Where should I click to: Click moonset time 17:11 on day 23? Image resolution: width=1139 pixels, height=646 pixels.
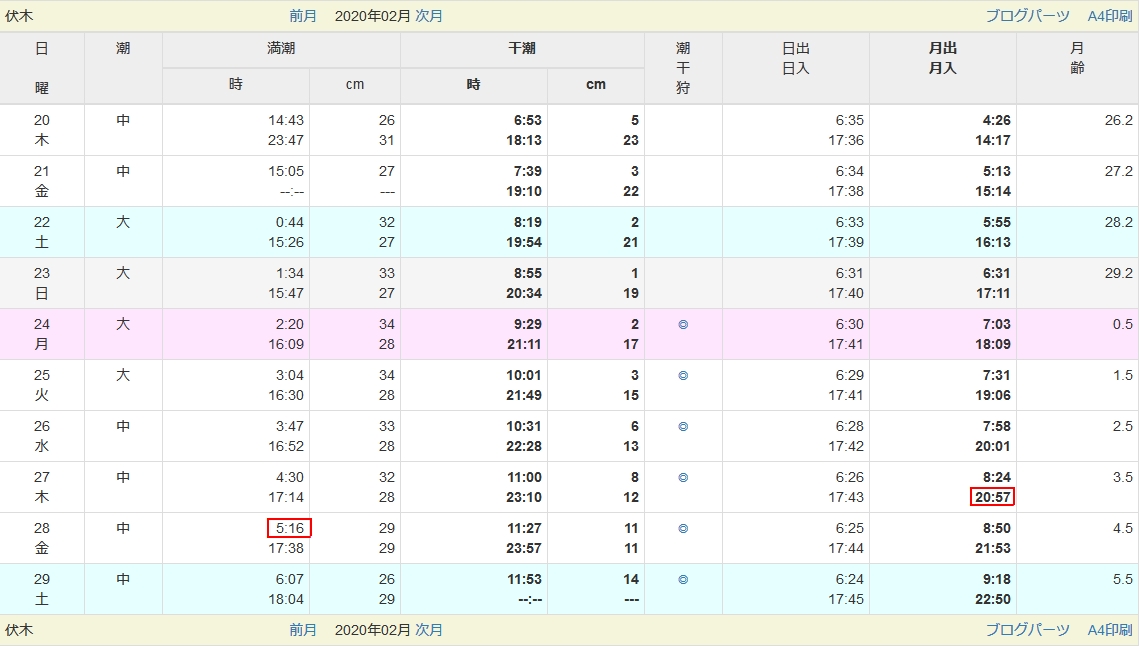click(x=993, y=293)
